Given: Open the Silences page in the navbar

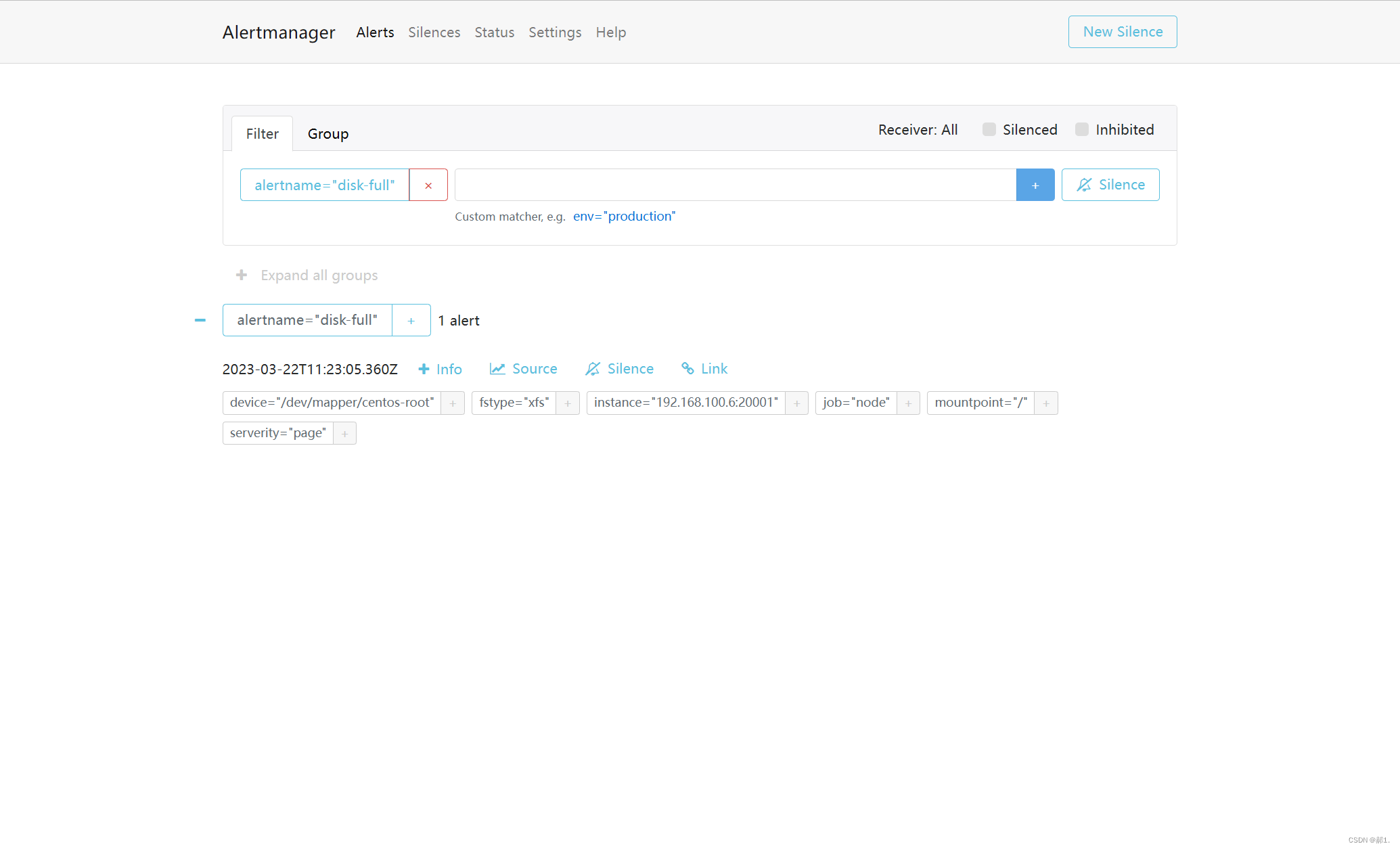Looking at the screenshot, I should tap(434, 32).
